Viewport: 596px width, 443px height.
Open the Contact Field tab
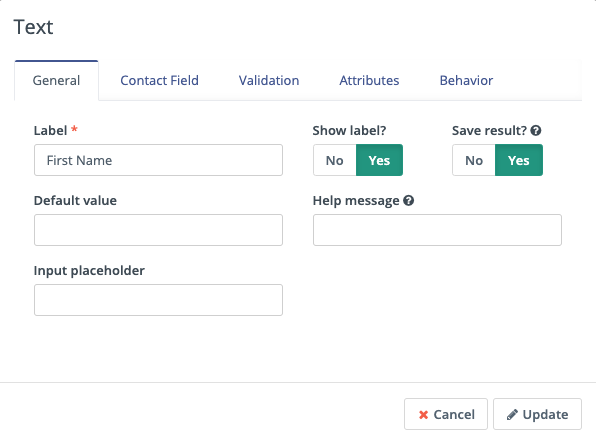(159, 81)
